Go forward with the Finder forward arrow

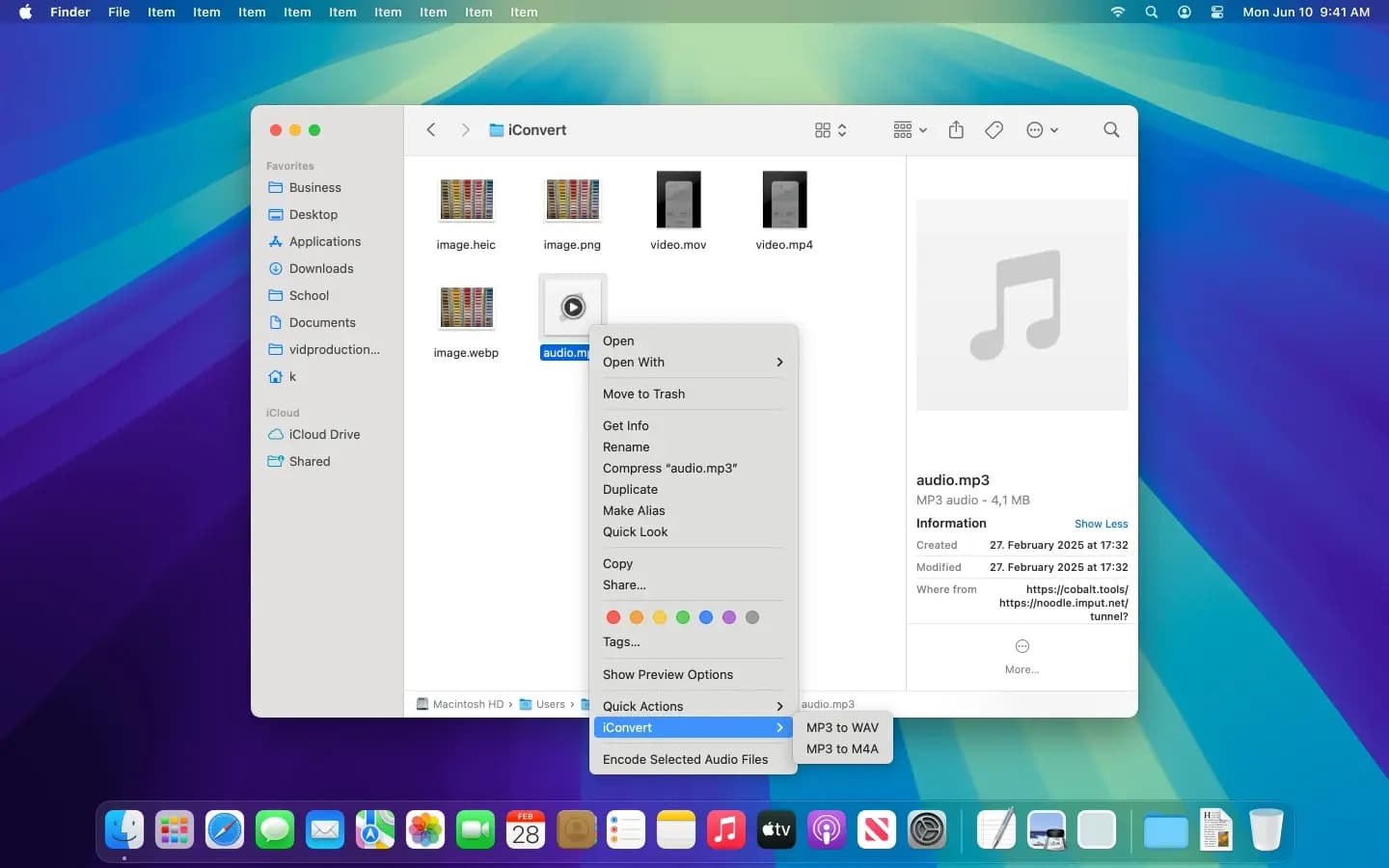465,130
